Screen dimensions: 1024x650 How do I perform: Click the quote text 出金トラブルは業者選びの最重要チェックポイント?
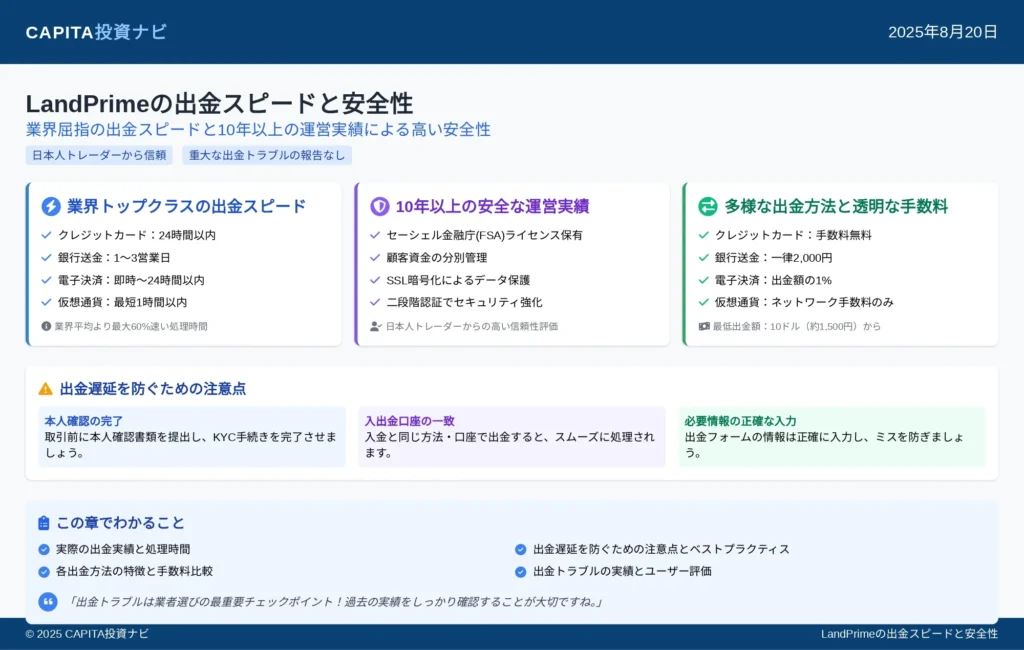(336, 602)
